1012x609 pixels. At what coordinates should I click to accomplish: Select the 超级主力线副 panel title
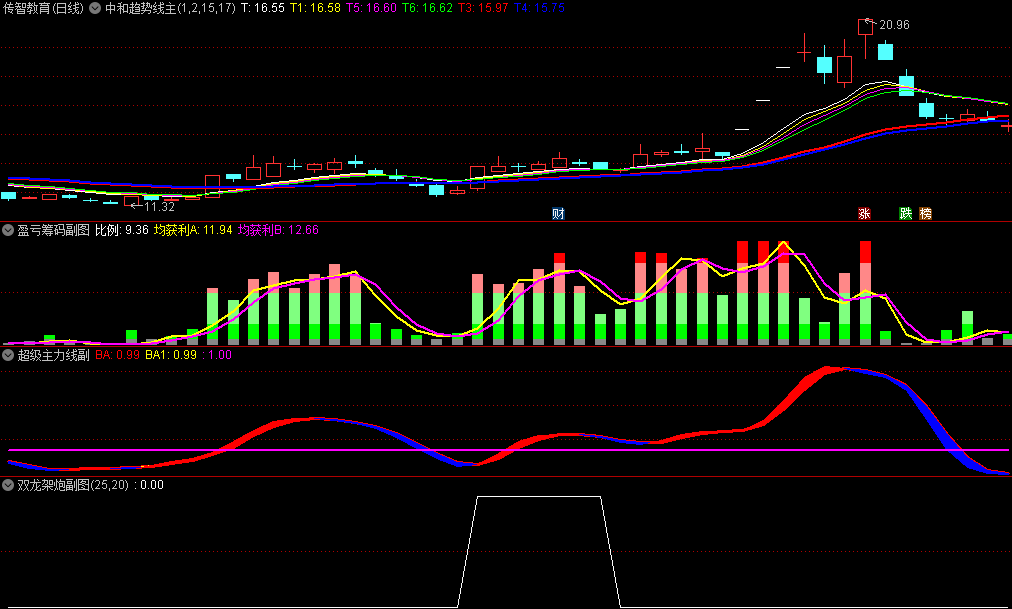[54, 355]
